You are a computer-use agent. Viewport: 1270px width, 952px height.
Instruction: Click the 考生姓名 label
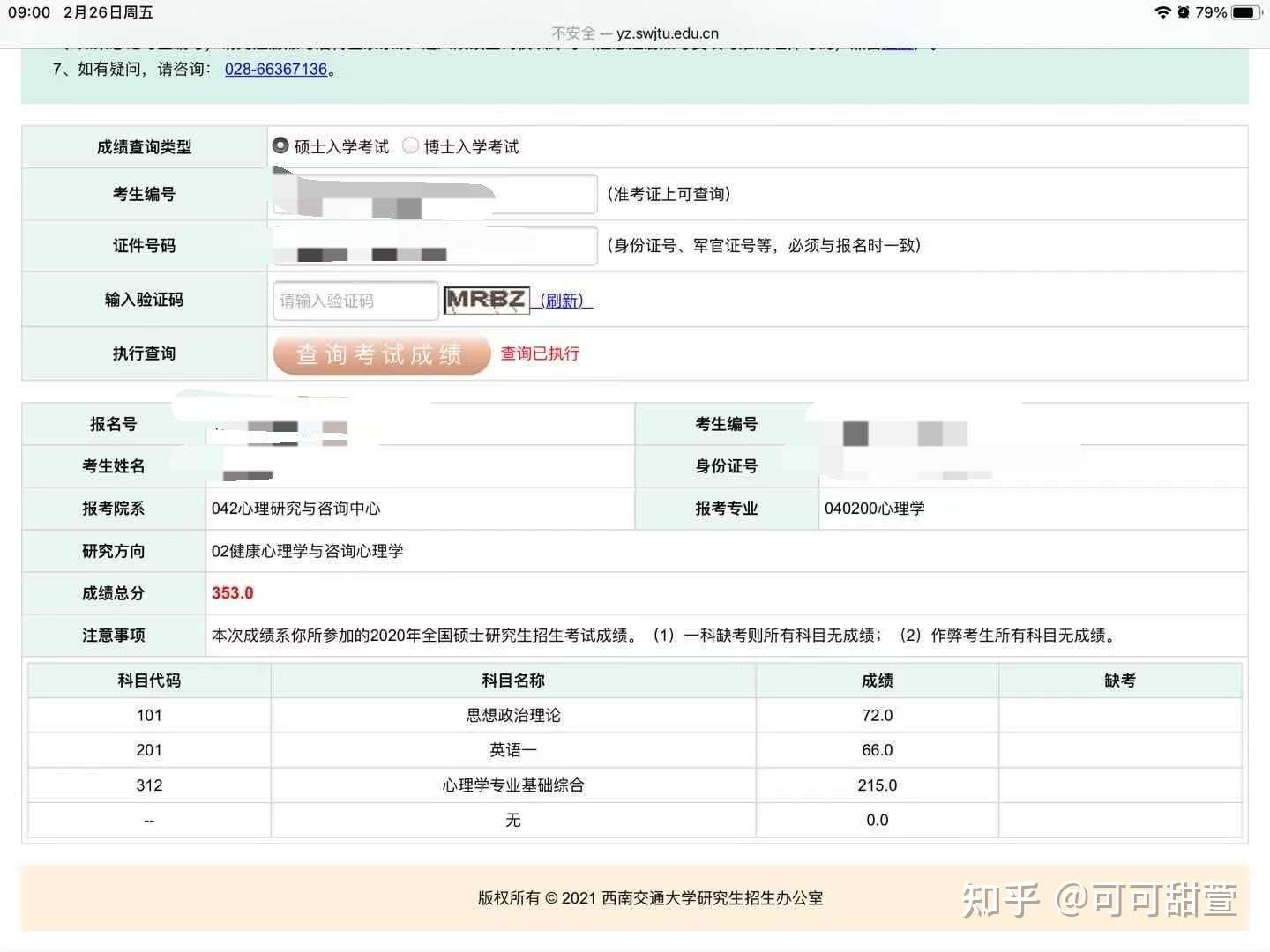(114, 466)
